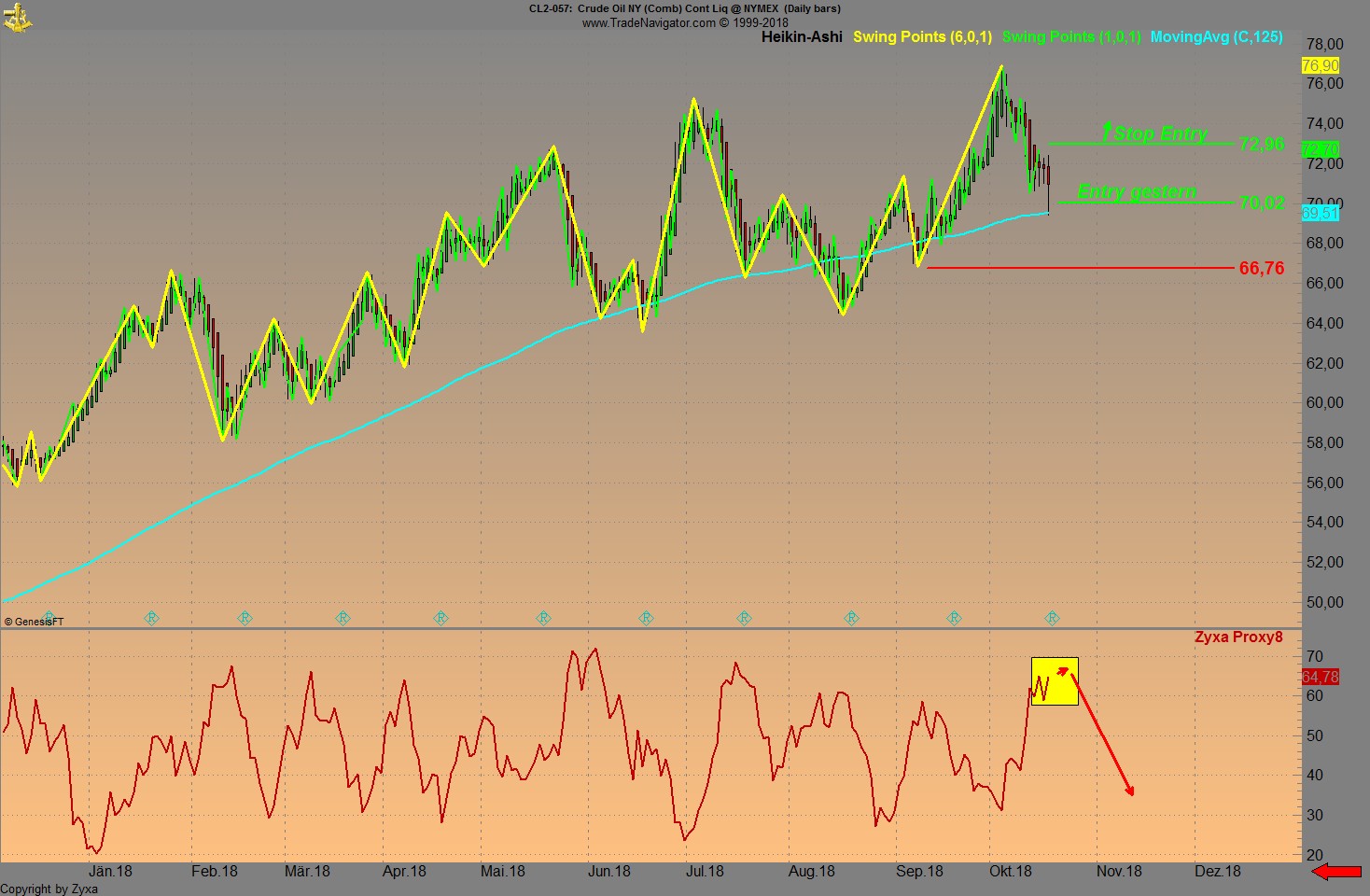Click the red 64,78 indicator value tag
This screenshot has width=1370, height=896.
click(x=1320, y=677)
